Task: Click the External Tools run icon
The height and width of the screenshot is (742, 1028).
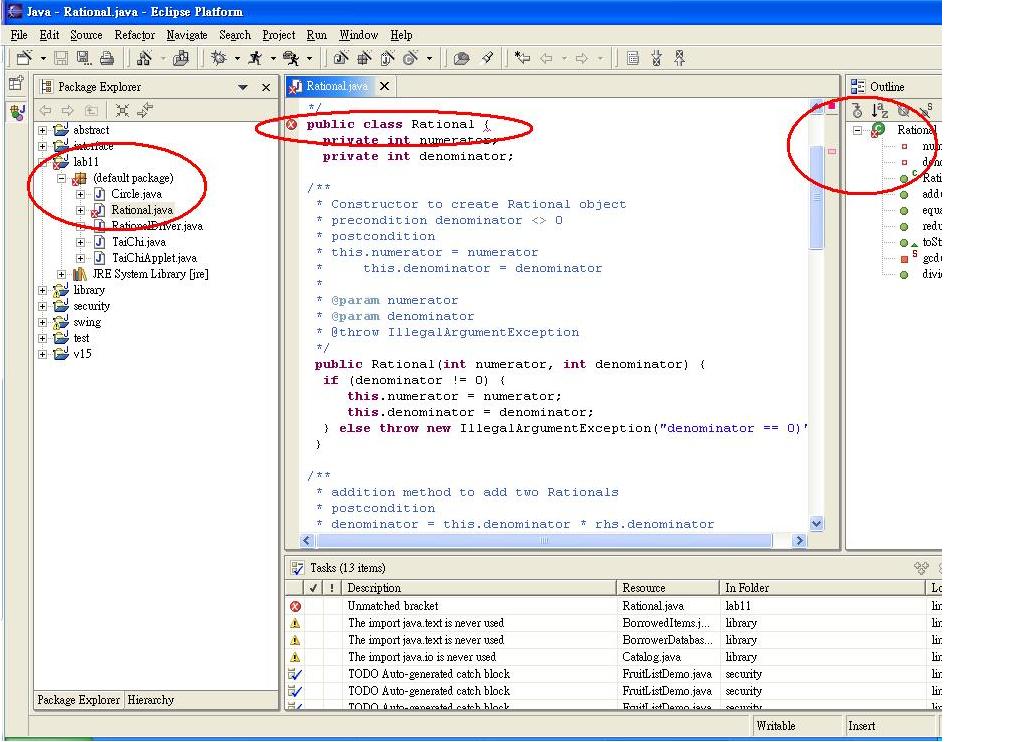Action: point(291,58)
